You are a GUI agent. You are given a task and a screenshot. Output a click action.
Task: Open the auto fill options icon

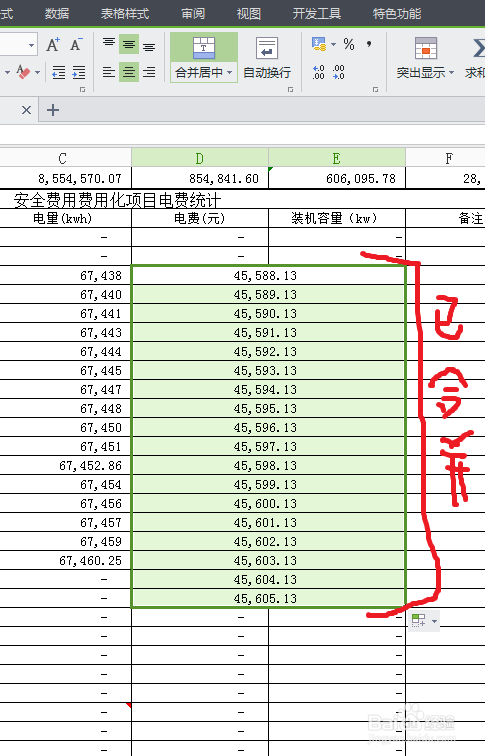pyautogui.click(x=418, y=621)
